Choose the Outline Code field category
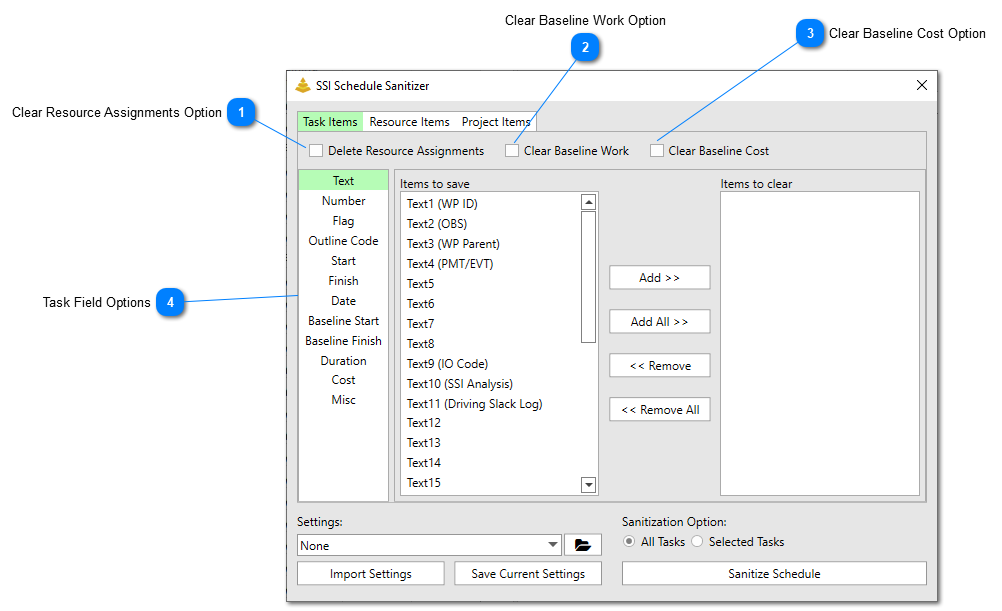The image size is (1002, 611). click(x=343, y=240)
